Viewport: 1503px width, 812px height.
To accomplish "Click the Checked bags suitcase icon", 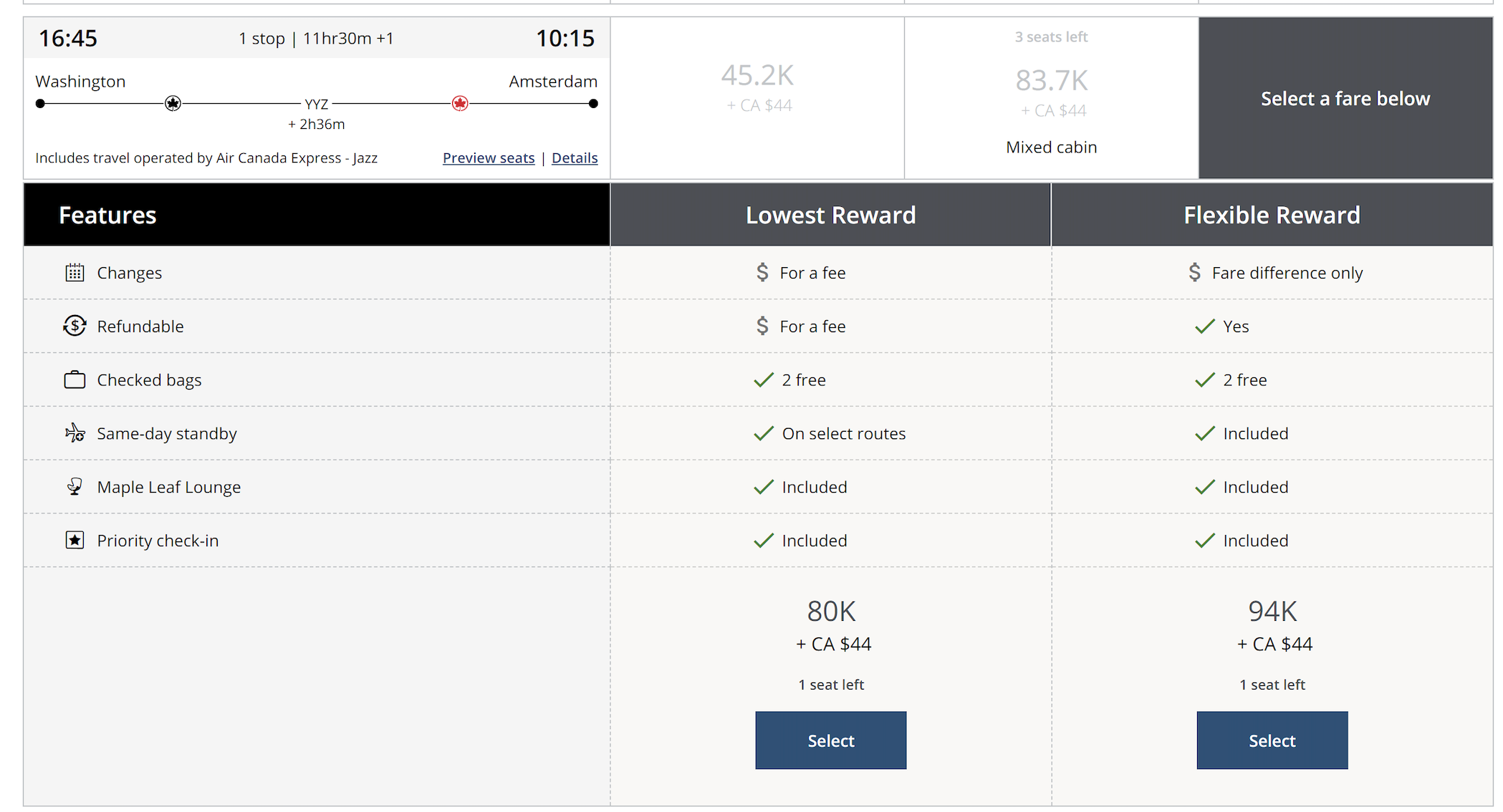I will click(x=75, y=380).
